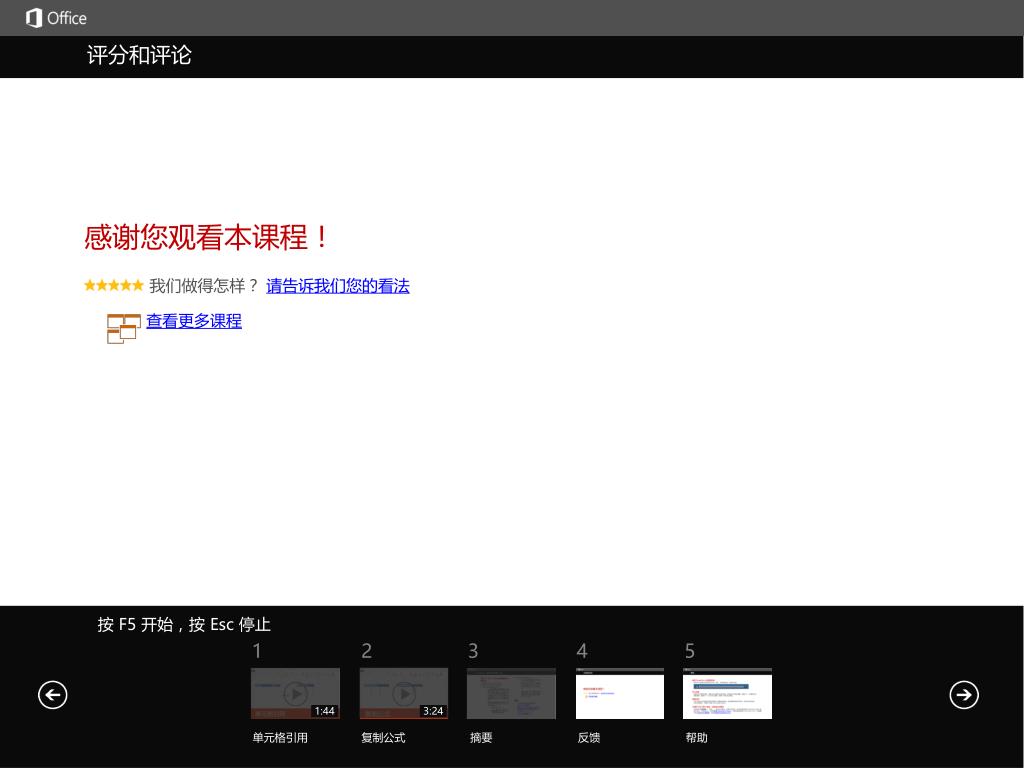1024x768 pixels.
Task: Open slide 3 摘要 thumbnail
Action: pyautogui.click(x=511, y=694)
